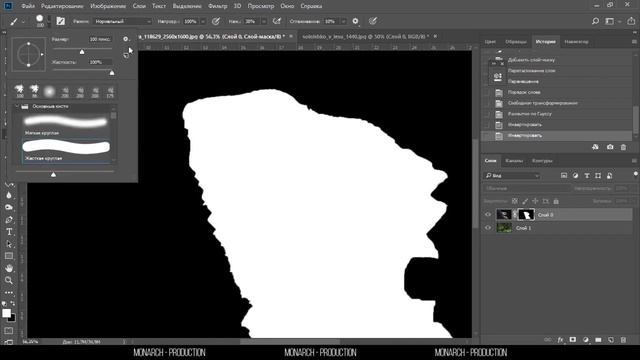Toggle Quick Mask mode icon

[9, 330]
